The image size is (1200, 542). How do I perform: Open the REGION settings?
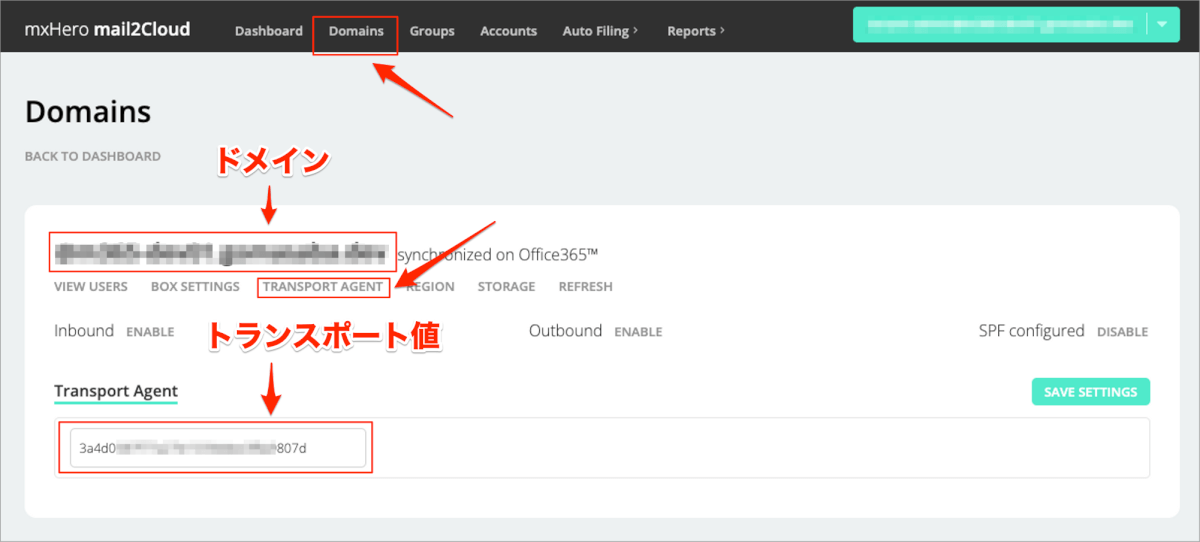430,286
